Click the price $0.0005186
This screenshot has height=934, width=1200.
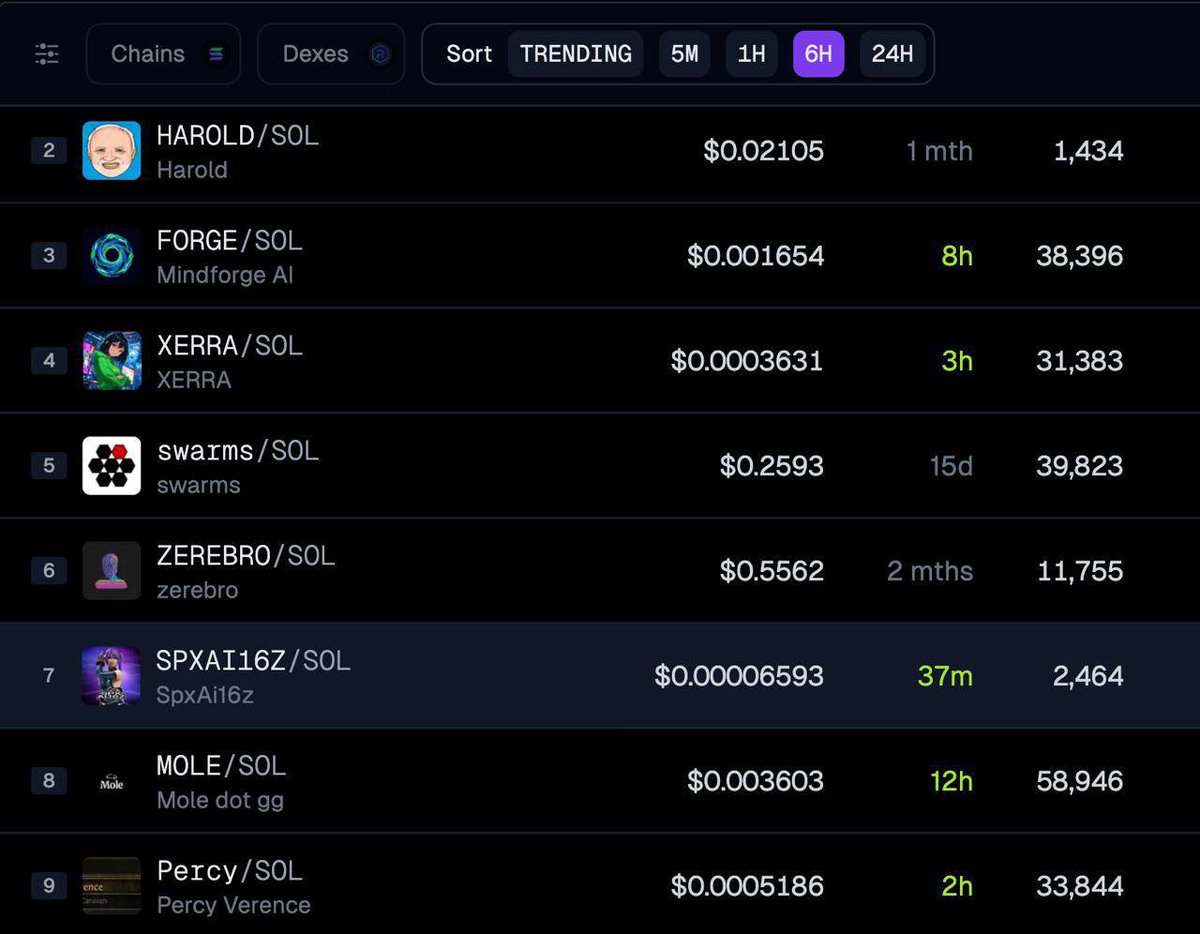point(747,886)
